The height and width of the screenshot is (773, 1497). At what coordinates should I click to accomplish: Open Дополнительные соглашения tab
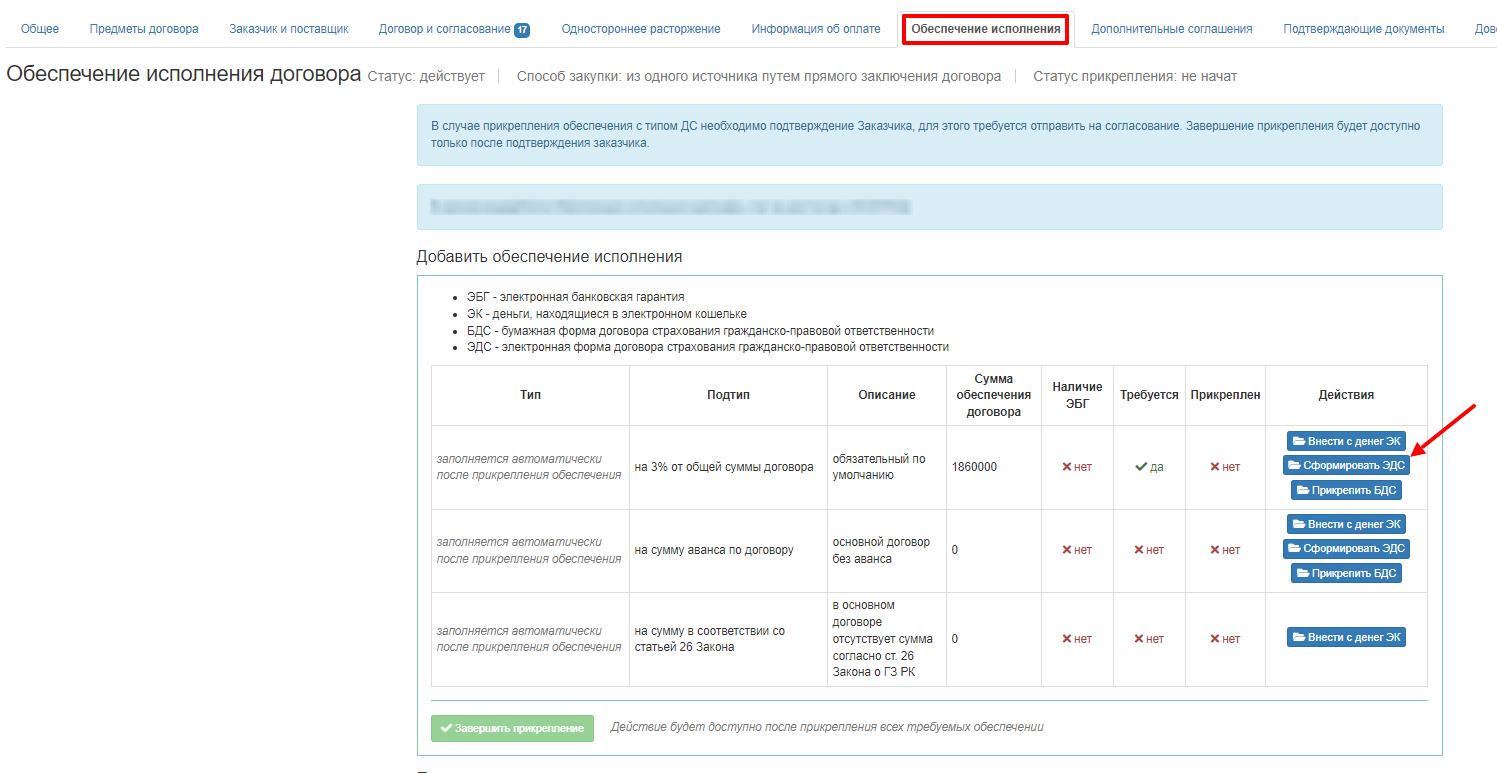[1171, 29]
